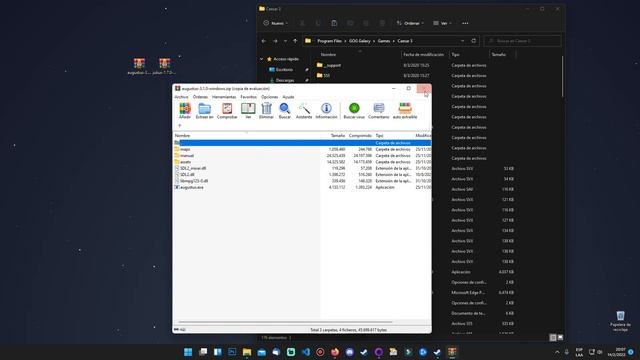Expand the address bar history dropdown
This screenshot has height=360, width=640.
(462, 41)
